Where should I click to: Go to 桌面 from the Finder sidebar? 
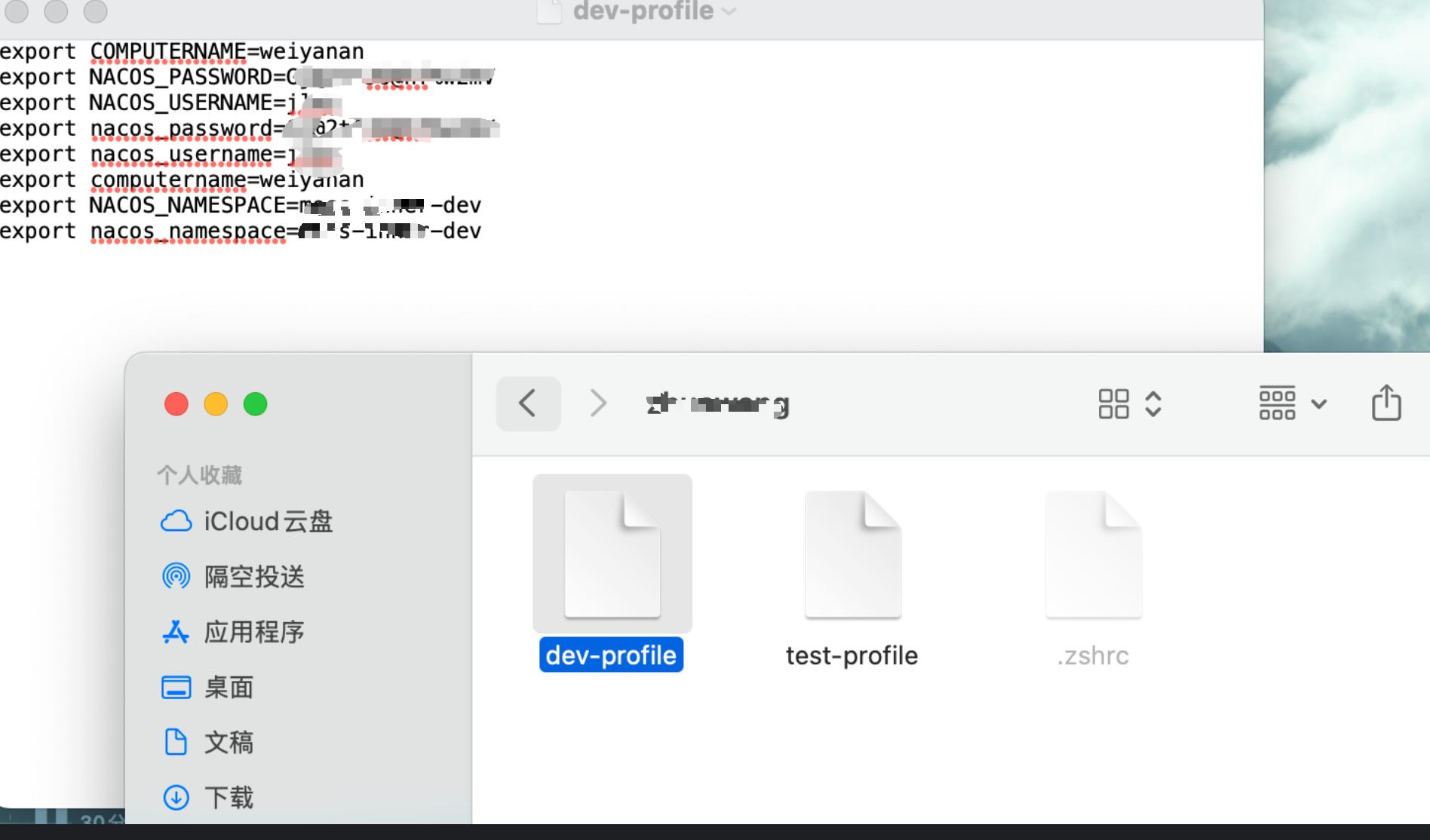pyautogui.click(x=230, y=687)
